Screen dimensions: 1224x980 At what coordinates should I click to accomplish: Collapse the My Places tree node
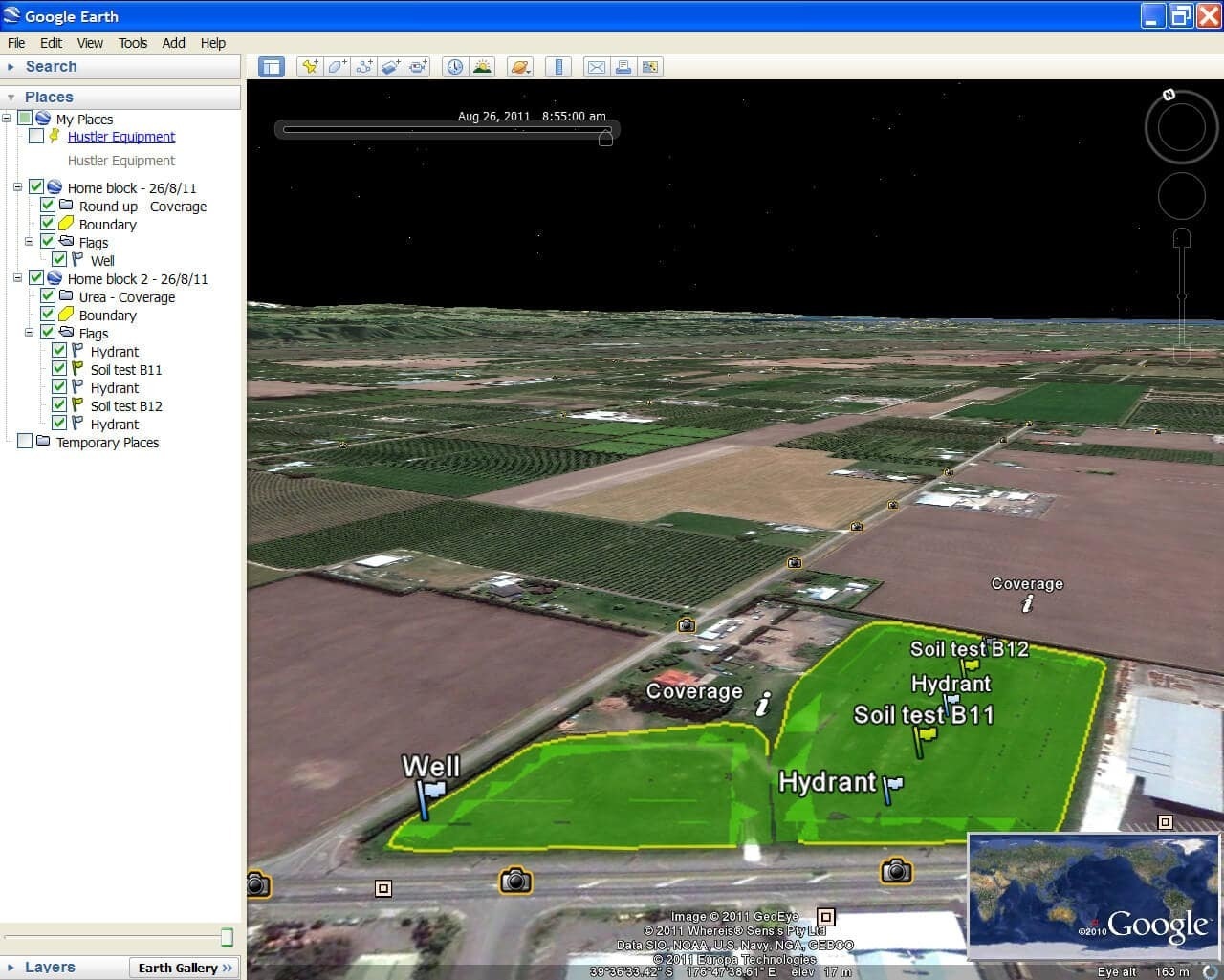[7, 119]
